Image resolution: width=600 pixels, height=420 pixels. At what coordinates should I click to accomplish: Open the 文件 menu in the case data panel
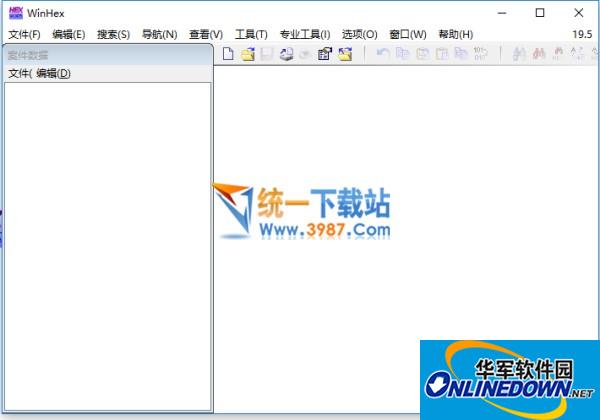(x=20, y=73)
